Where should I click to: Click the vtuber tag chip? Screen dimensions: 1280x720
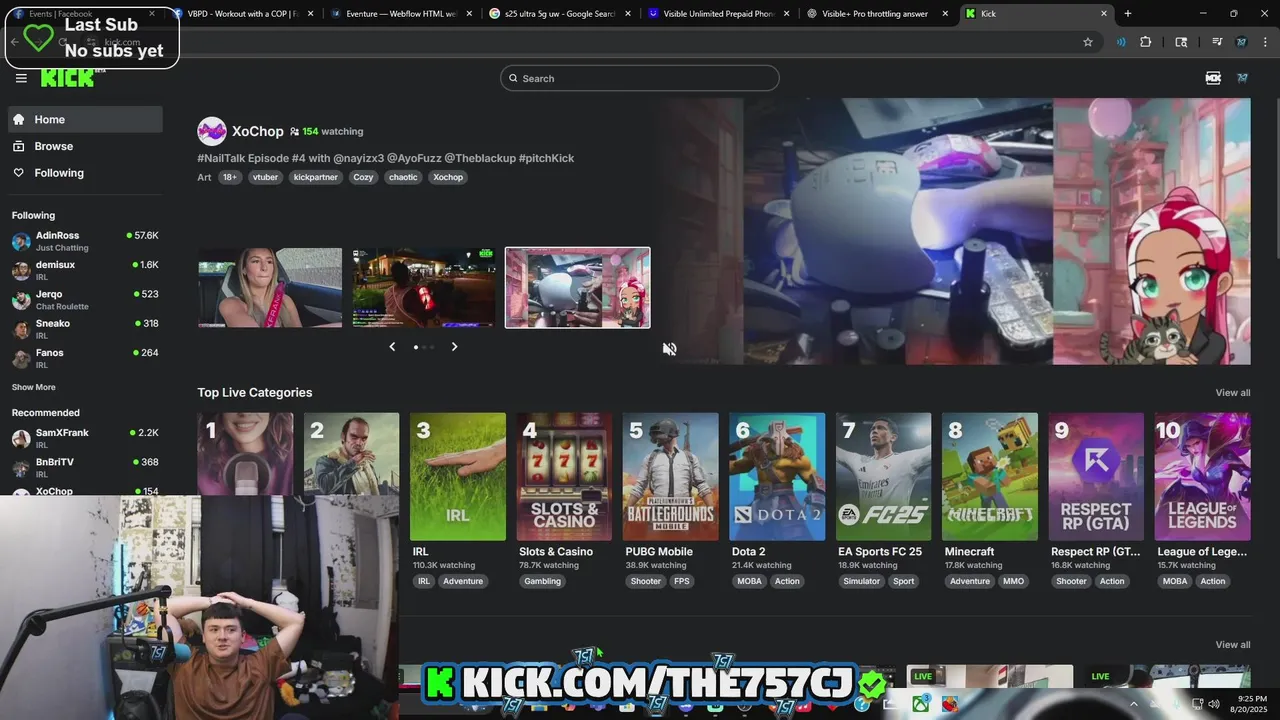(x=265, y=177)
